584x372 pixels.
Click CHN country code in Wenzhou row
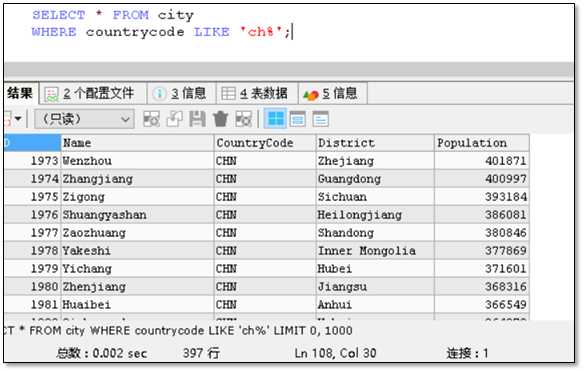[265, 161]
